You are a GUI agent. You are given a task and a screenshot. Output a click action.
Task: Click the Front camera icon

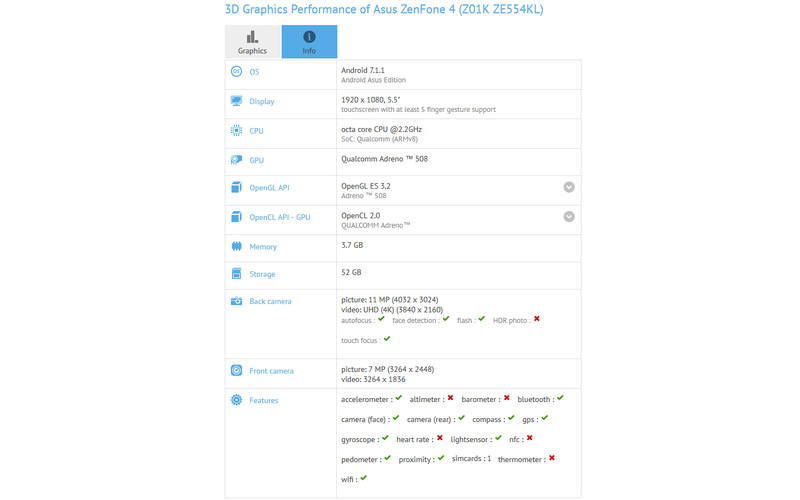(x=236, y=371)
